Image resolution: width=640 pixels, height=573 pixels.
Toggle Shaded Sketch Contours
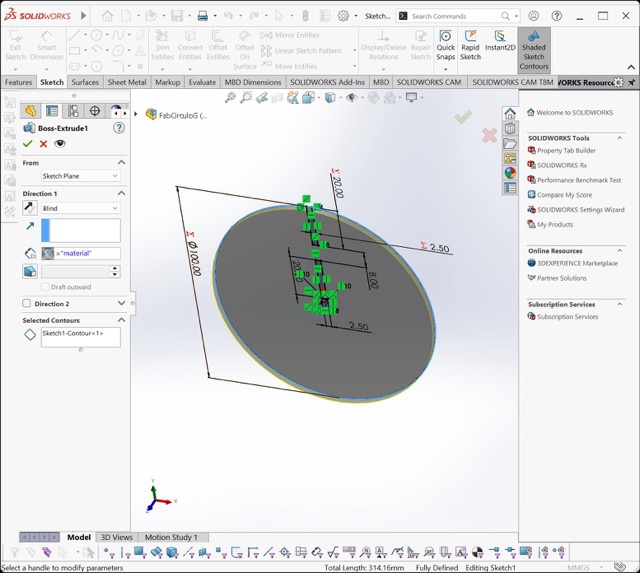coord(534,50)
